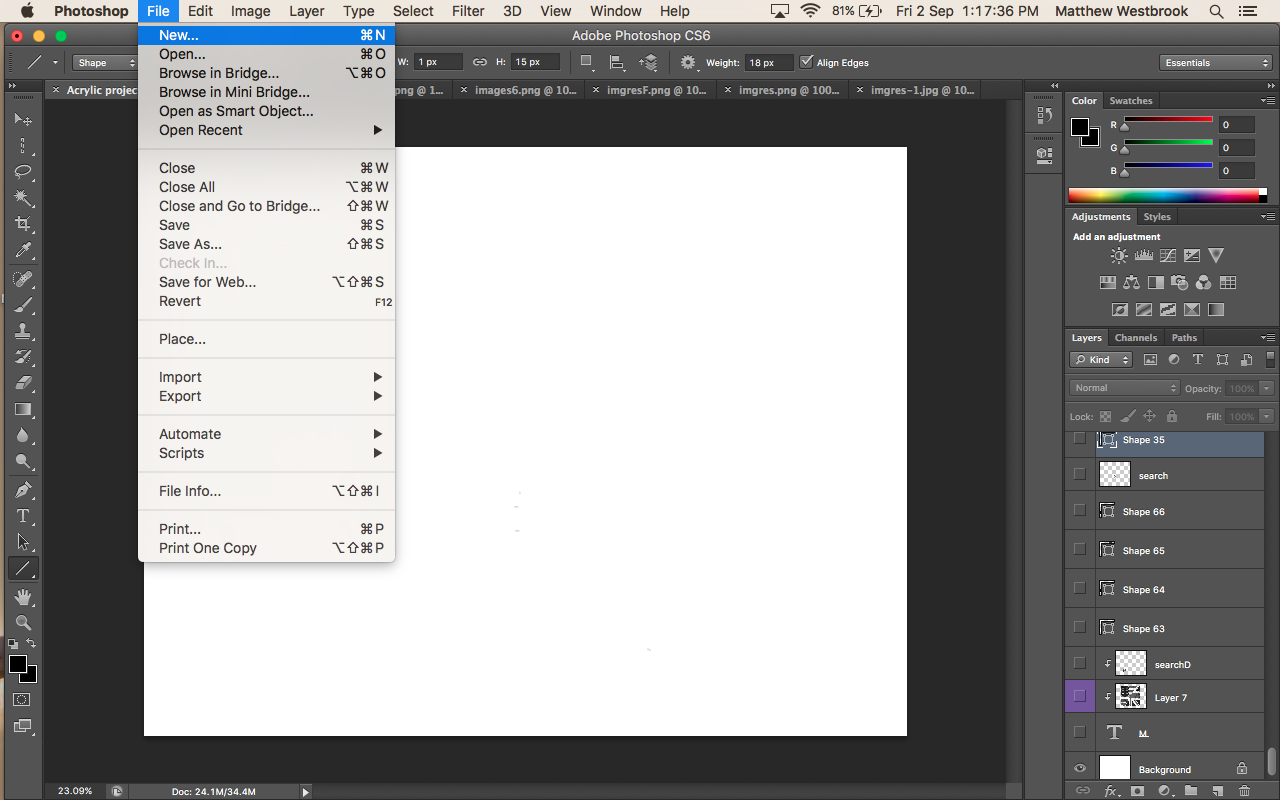Open the Color panel options menu

(x=1269, y=101)
